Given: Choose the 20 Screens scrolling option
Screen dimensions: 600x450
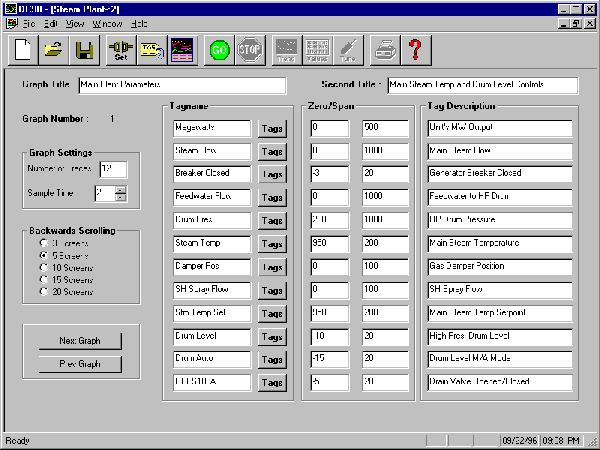Looking at the screenshot, I should point(43,292).
